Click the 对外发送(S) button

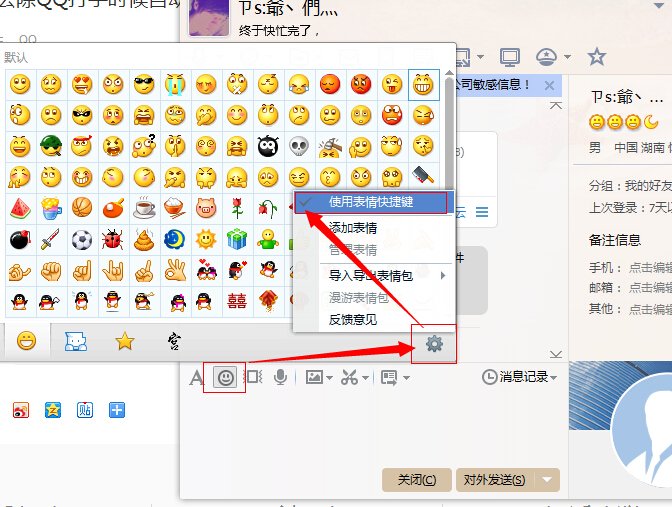pyautogui.click(x=495, y=480)
